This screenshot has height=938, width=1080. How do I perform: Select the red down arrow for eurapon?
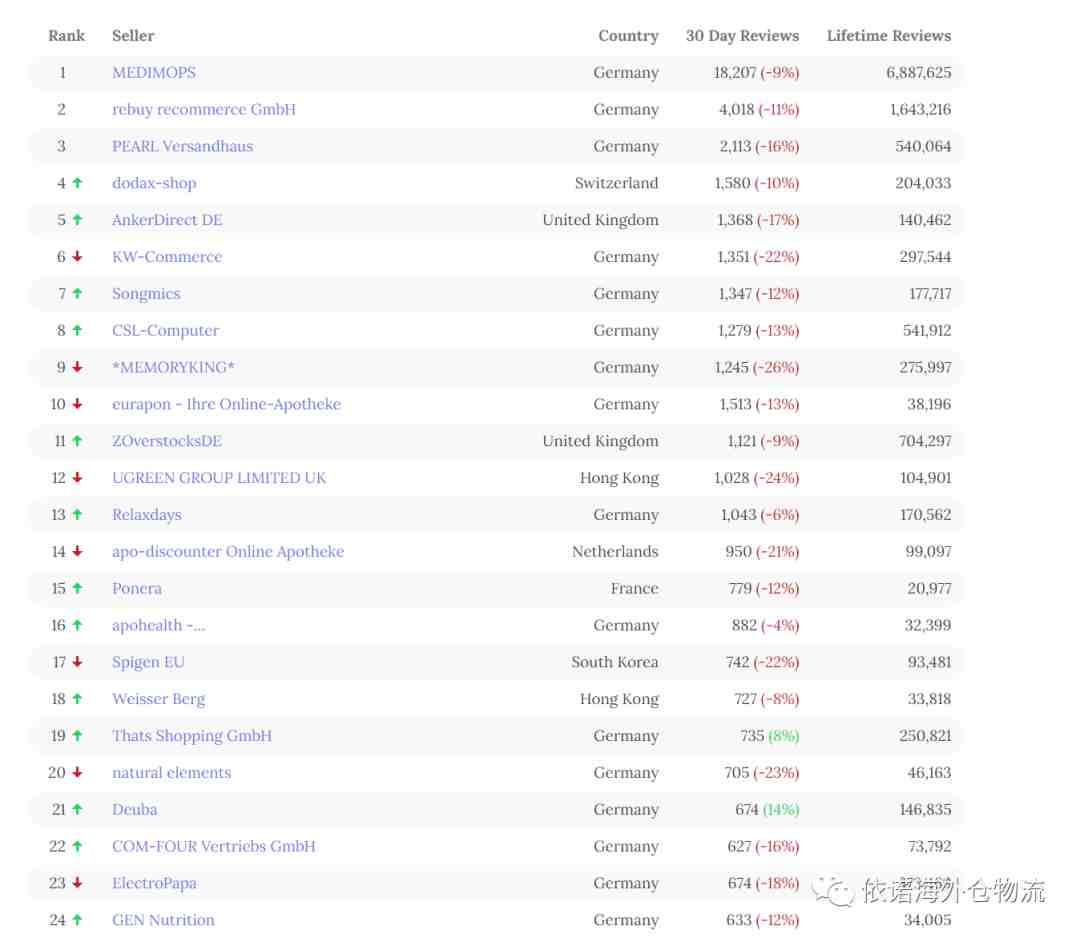[x=77, y=404]
